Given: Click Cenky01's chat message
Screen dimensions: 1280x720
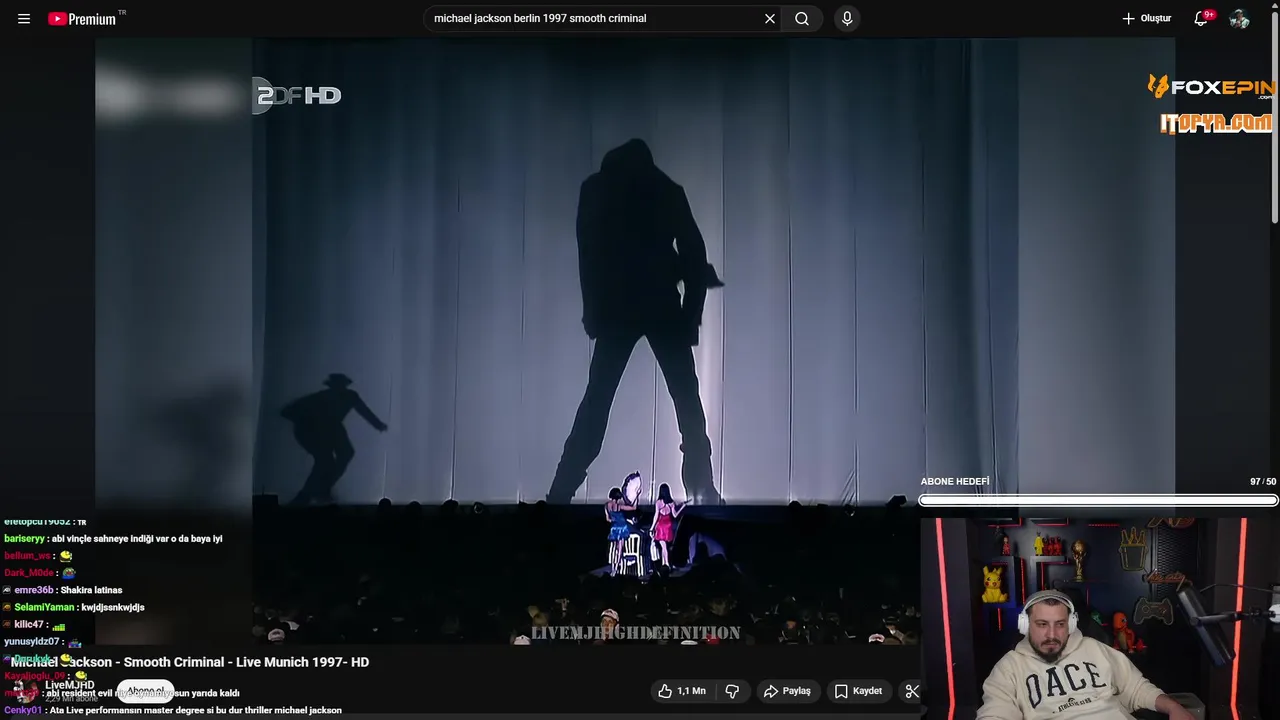Looking at the screenshot, I should [173, 710].
